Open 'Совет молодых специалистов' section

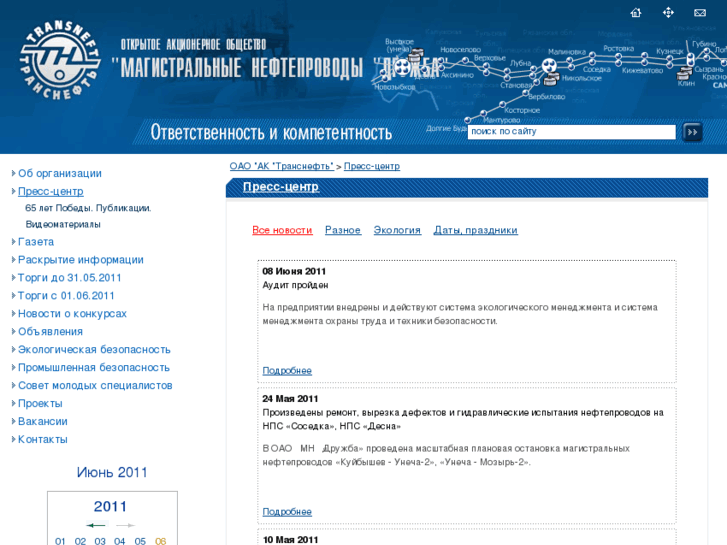tap(95, 386)
